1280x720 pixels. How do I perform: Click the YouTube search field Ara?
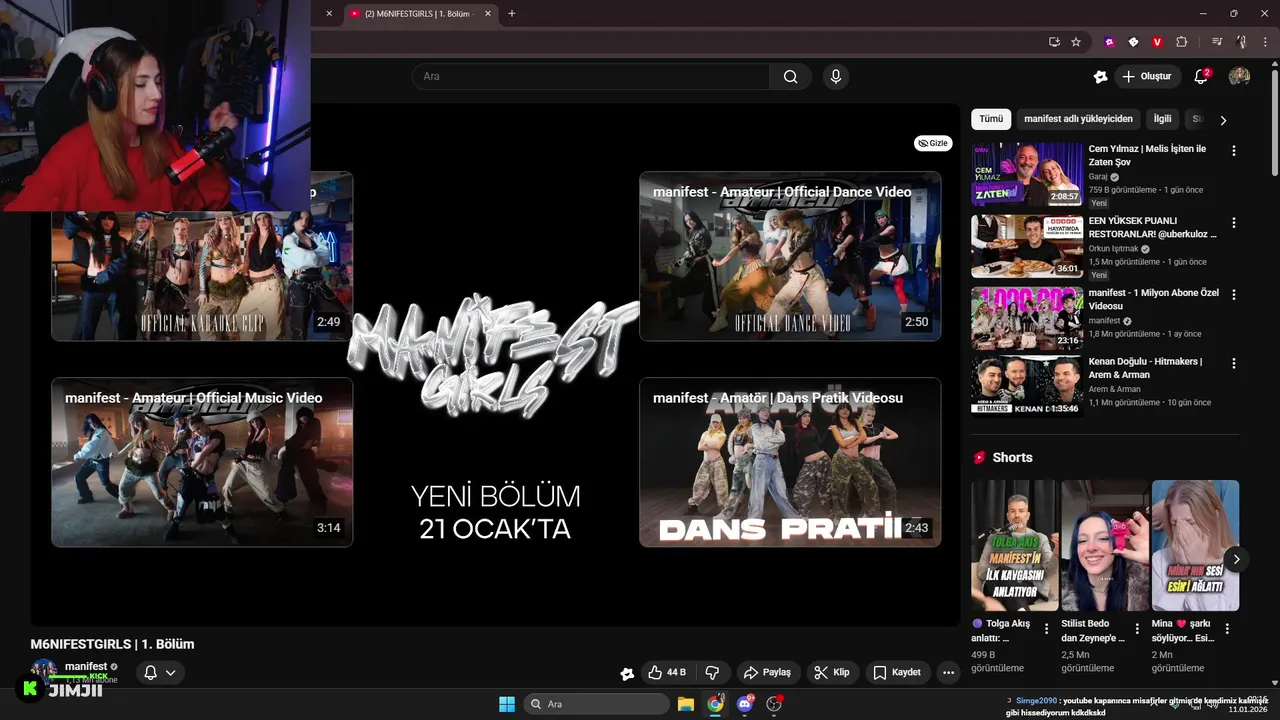[591, 77]
